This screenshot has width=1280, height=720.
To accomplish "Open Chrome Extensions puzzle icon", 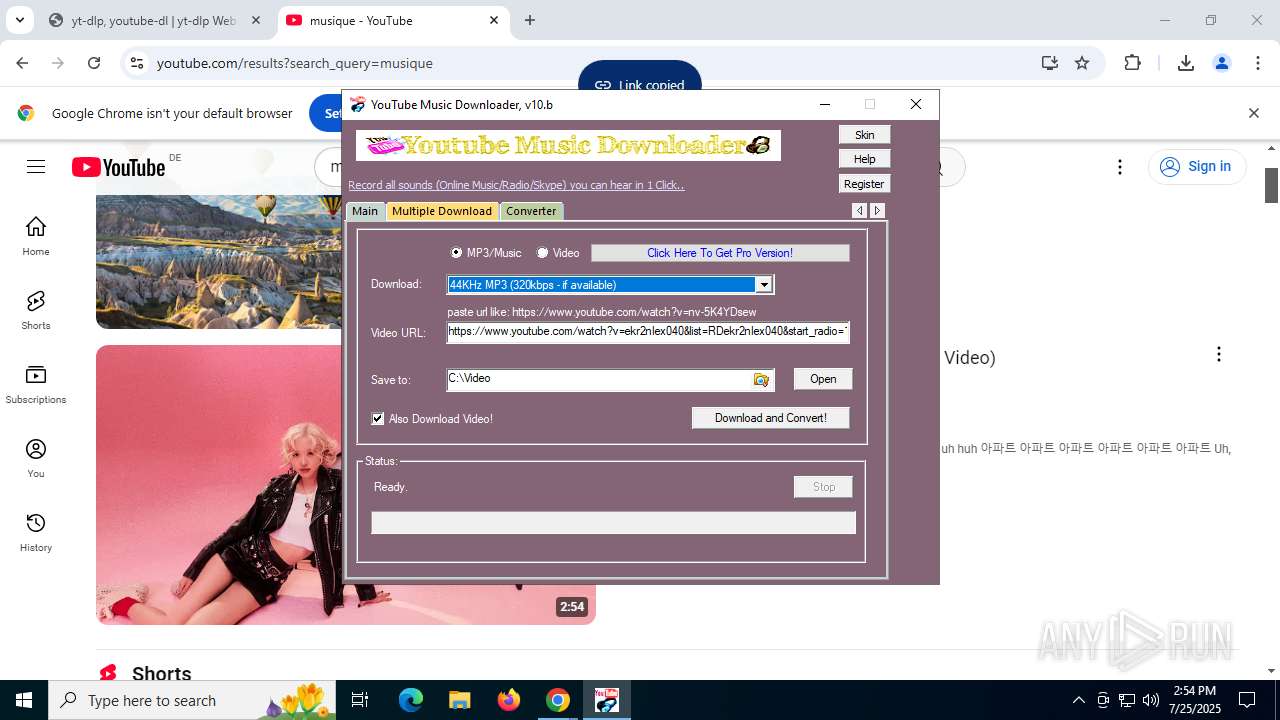I will point(1132,63).
